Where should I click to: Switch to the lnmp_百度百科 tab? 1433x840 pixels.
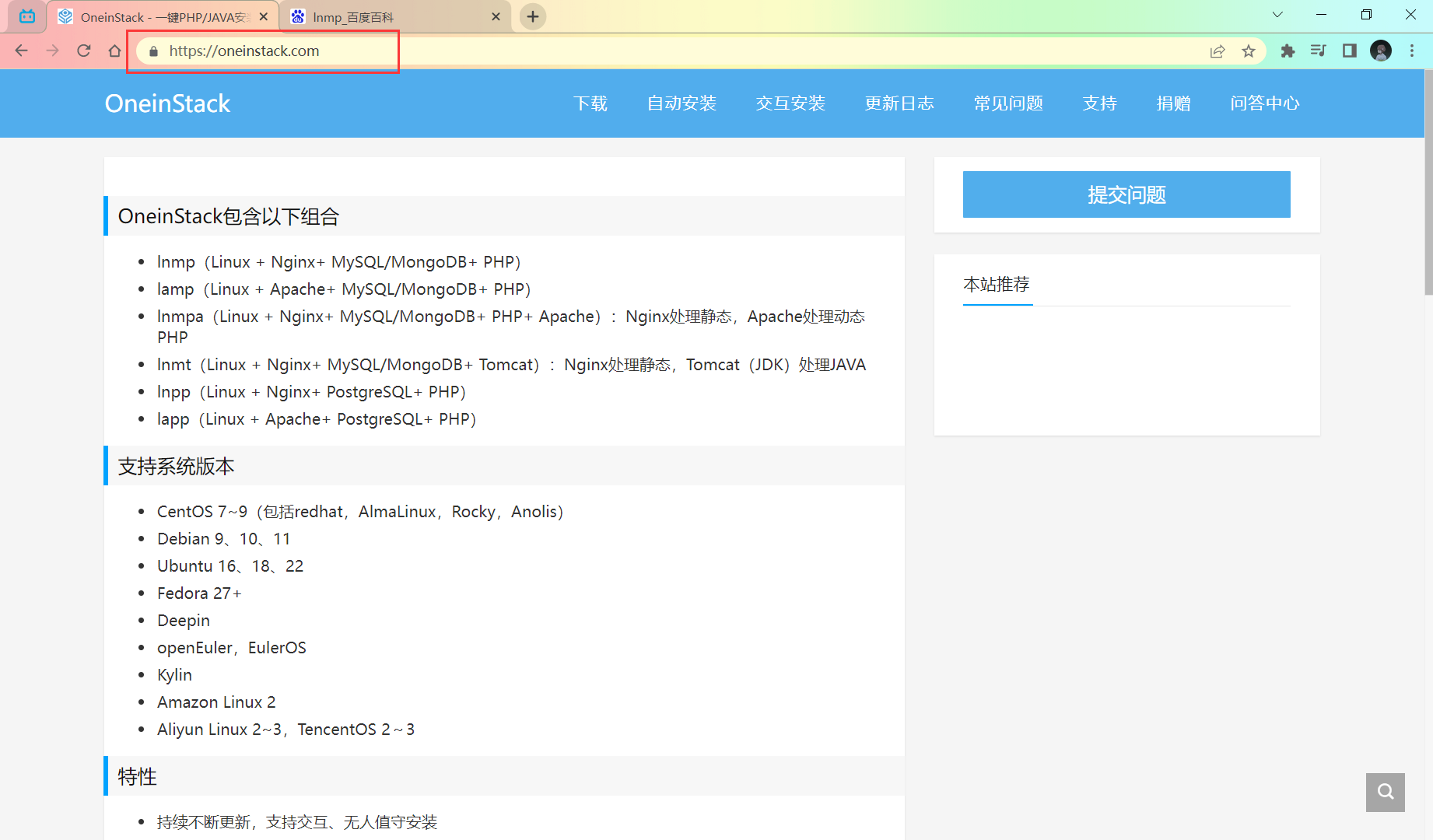tap(395, 16)
